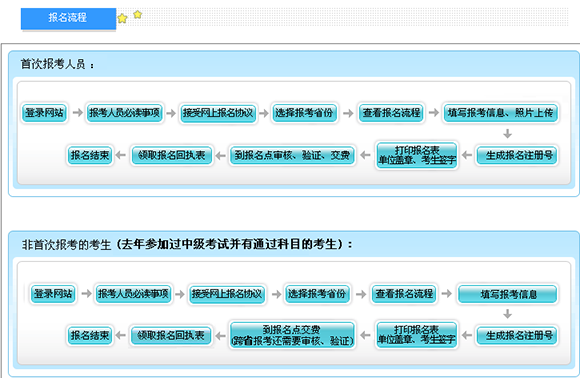Image resolution: width=580 pixels, height=378 pixels.
Task: Click 报考人员必读事项 in first-time applicant flow
Action: point(125,112)
